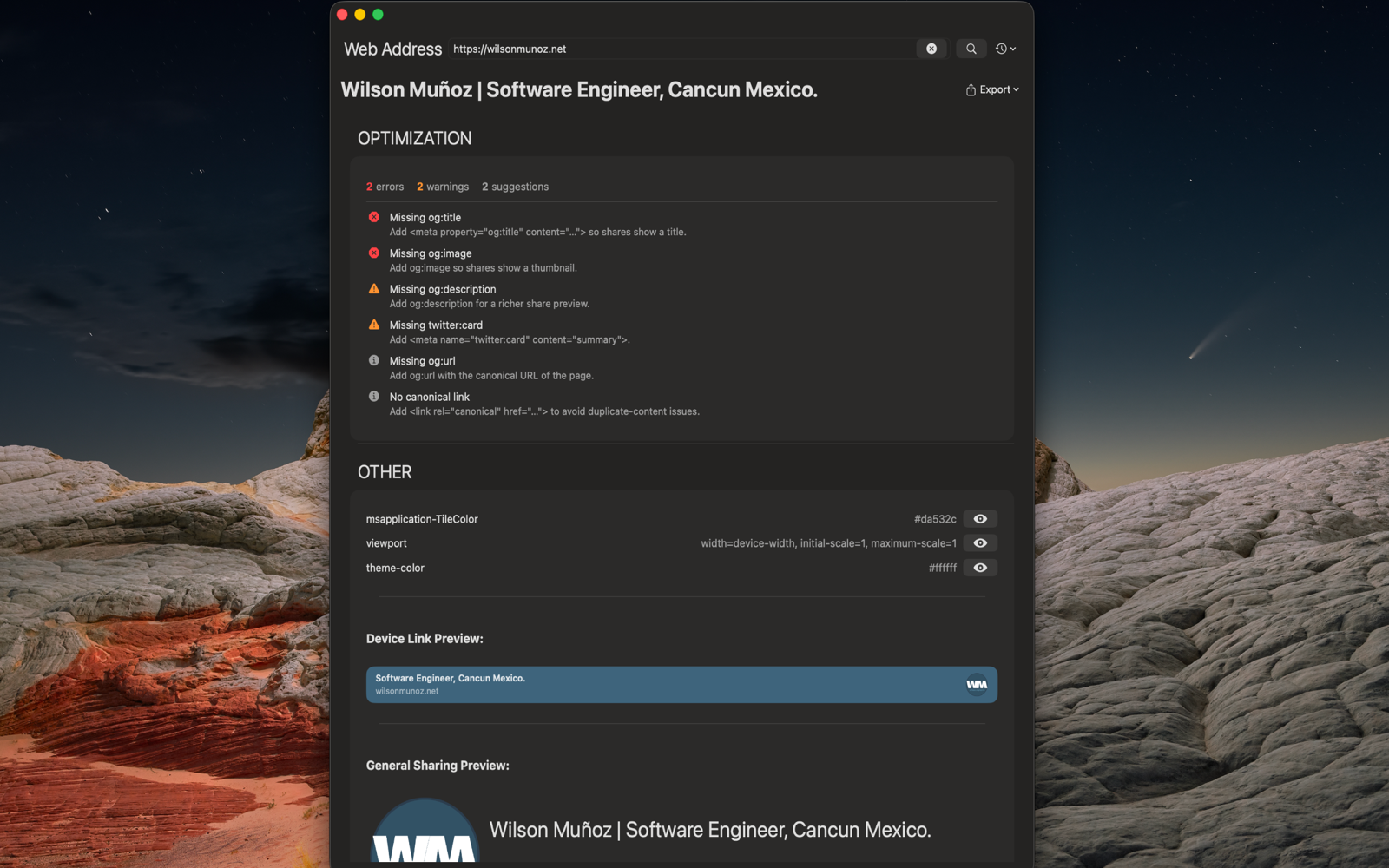Click 'wilsonmunoz.net' in device link preview

click(407, 691)
